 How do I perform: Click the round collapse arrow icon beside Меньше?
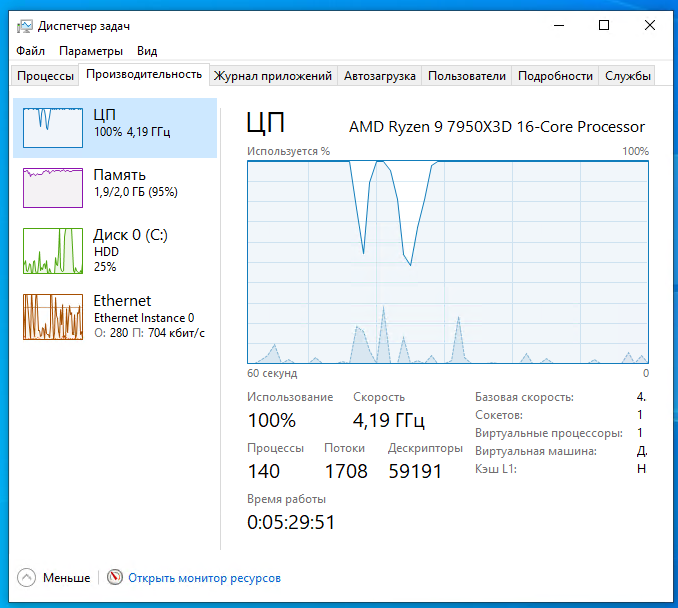pos(26,577)
